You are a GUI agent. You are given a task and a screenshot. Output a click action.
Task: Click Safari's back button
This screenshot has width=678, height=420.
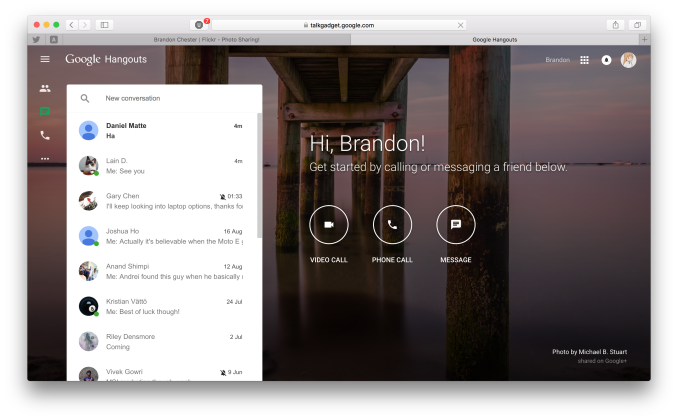pos(72,25)
